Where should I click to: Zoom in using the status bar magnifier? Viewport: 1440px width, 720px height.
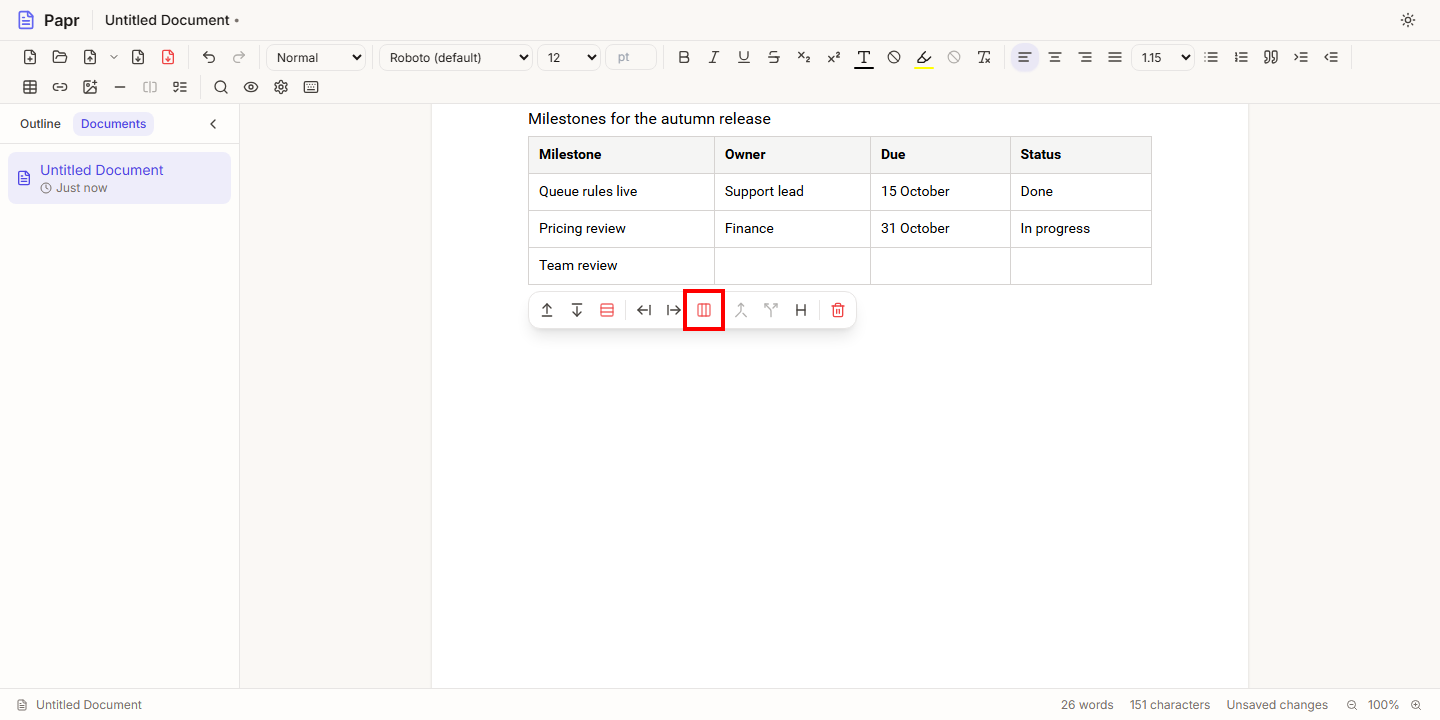tap(1416, 705)
